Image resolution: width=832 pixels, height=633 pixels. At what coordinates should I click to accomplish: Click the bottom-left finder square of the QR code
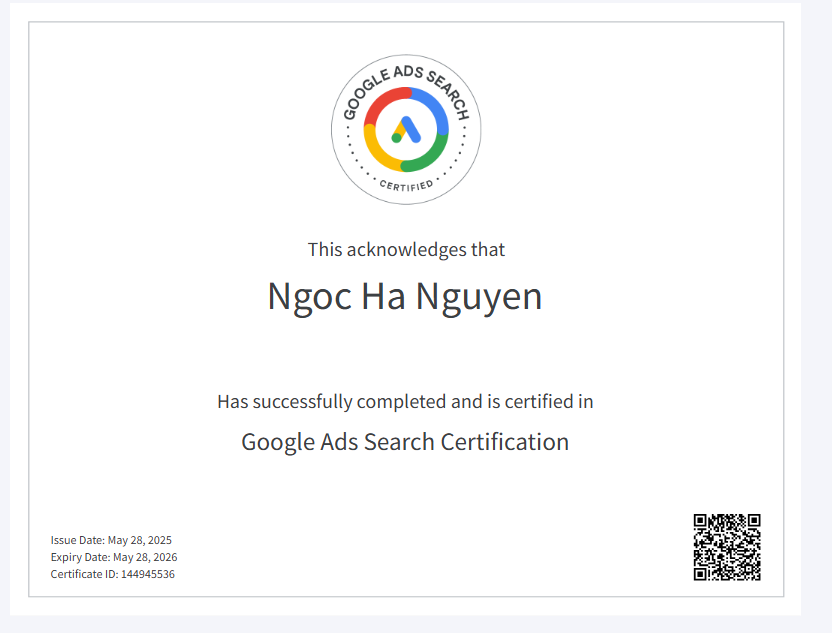(702, 573)
